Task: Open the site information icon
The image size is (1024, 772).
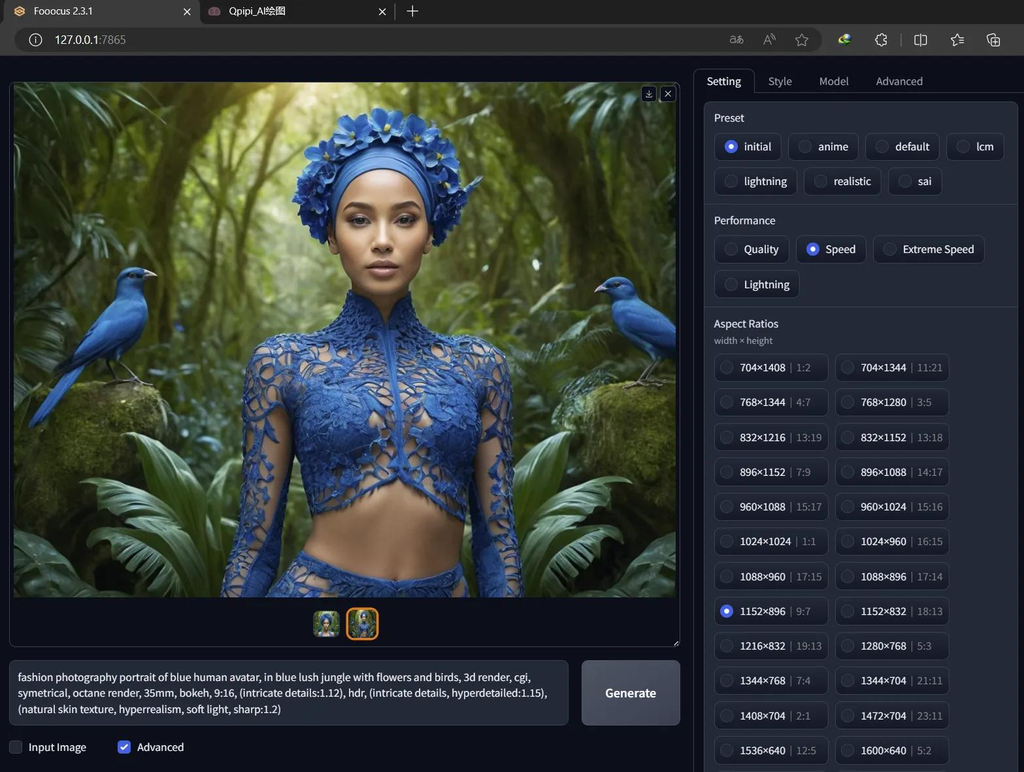Action: (x=35, y=40)
